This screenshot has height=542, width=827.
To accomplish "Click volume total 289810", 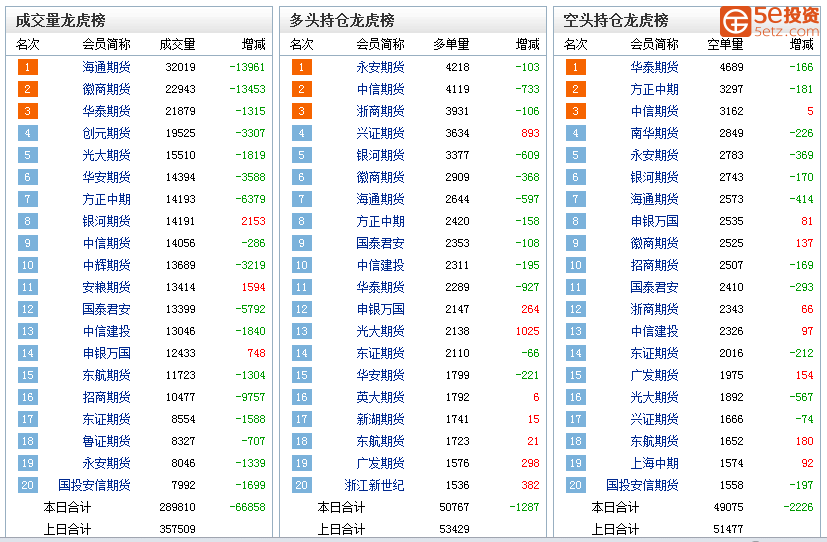I will pyautogui.click(x=177, y=507).
